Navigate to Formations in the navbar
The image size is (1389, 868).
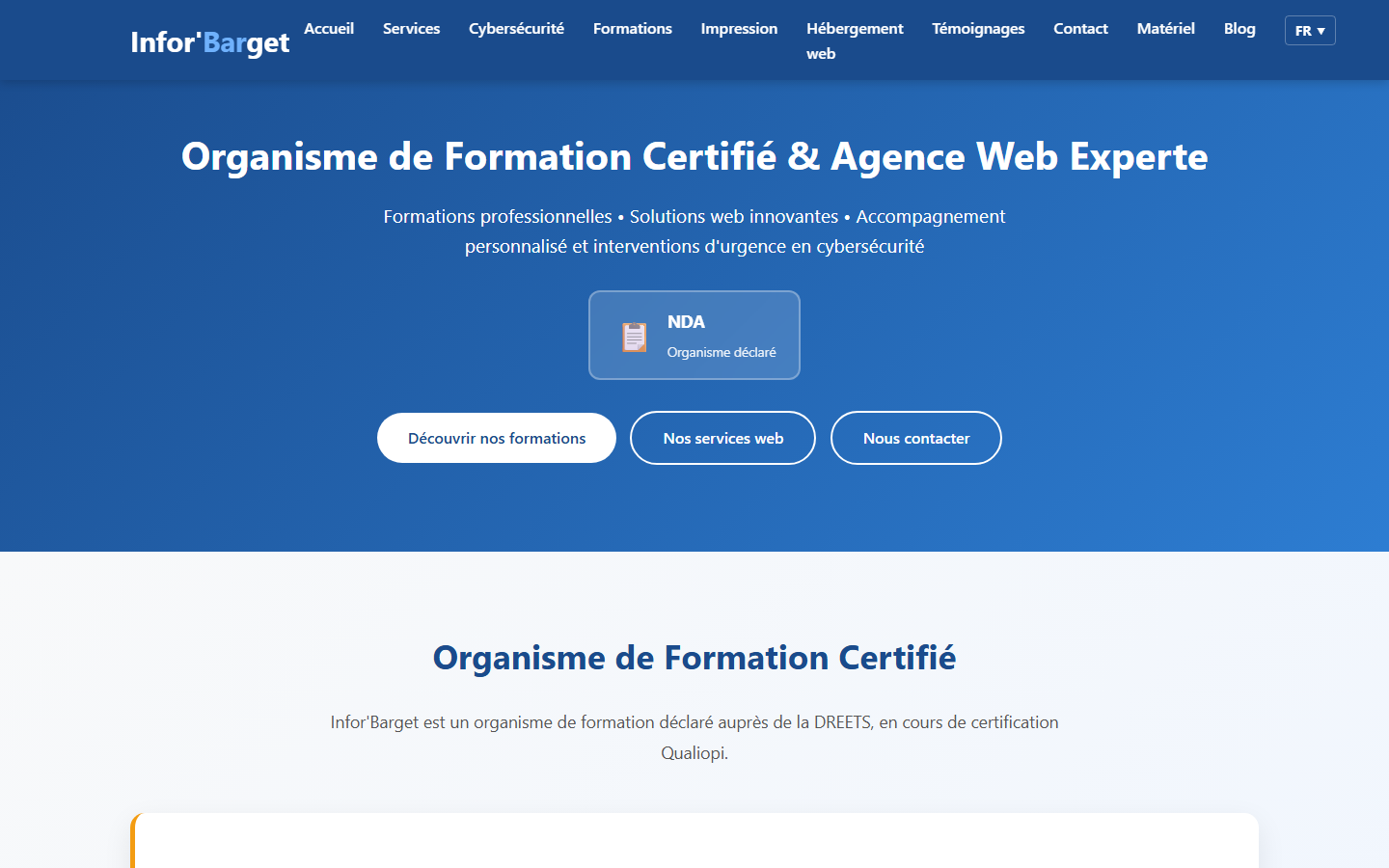pyautogui.click(x=633, y=29)
